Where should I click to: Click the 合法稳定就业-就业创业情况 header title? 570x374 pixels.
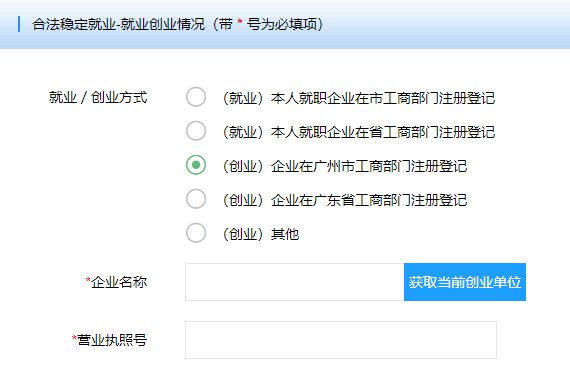119,24
